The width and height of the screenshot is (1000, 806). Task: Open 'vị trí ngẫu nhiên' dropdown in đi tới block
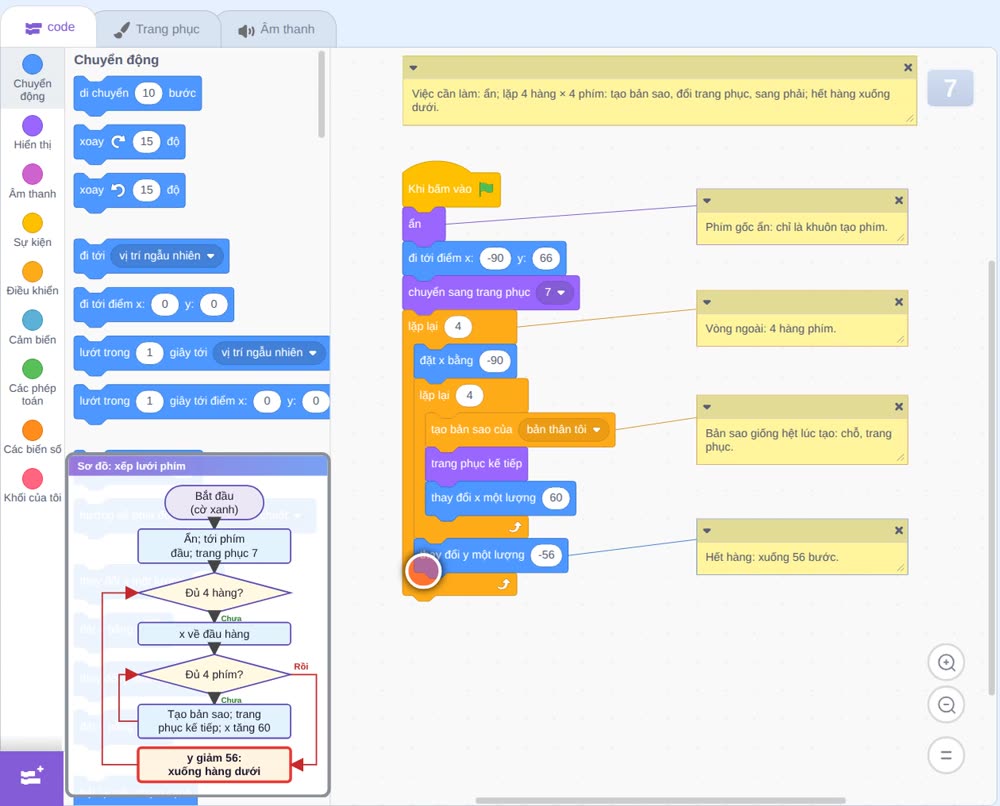click(x=166, y=256)
